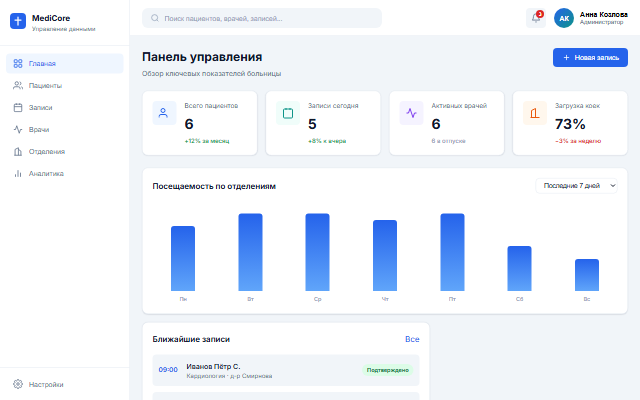The image size is (640, 400).
Task: Switch to Аналитика page
Action: 64,173
